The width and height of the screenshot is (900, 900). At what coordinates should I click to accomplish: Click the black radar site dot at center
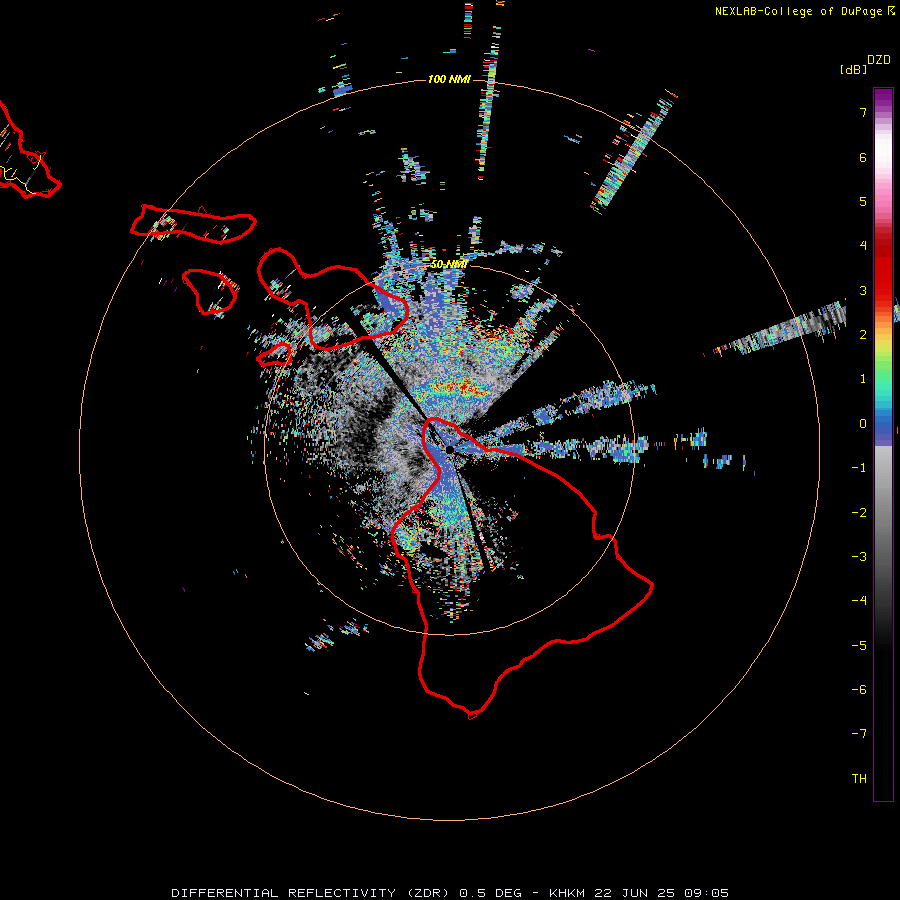tap(450, 449)
